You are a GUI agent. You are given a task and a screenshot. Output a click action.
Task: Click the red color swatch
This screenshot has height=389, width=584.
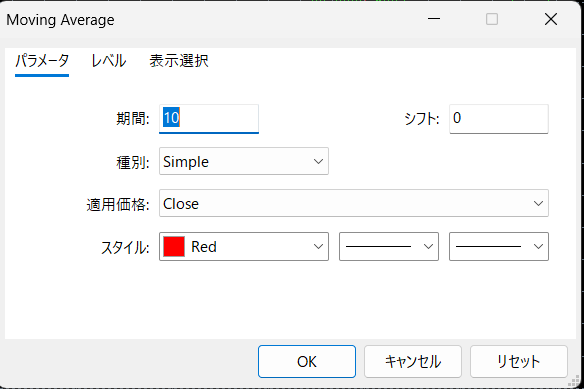(x=174, y=246)
